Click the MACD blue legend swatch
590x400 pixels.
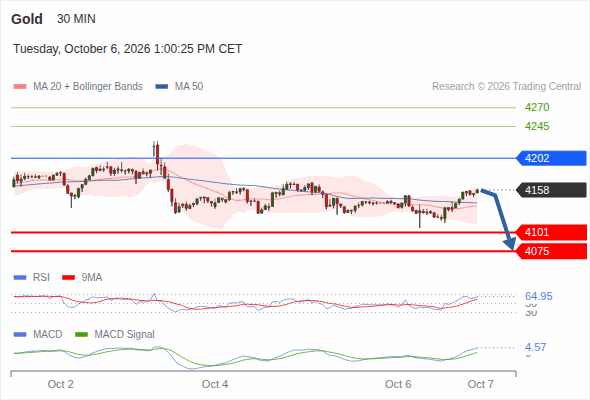(x=20, y=335)
